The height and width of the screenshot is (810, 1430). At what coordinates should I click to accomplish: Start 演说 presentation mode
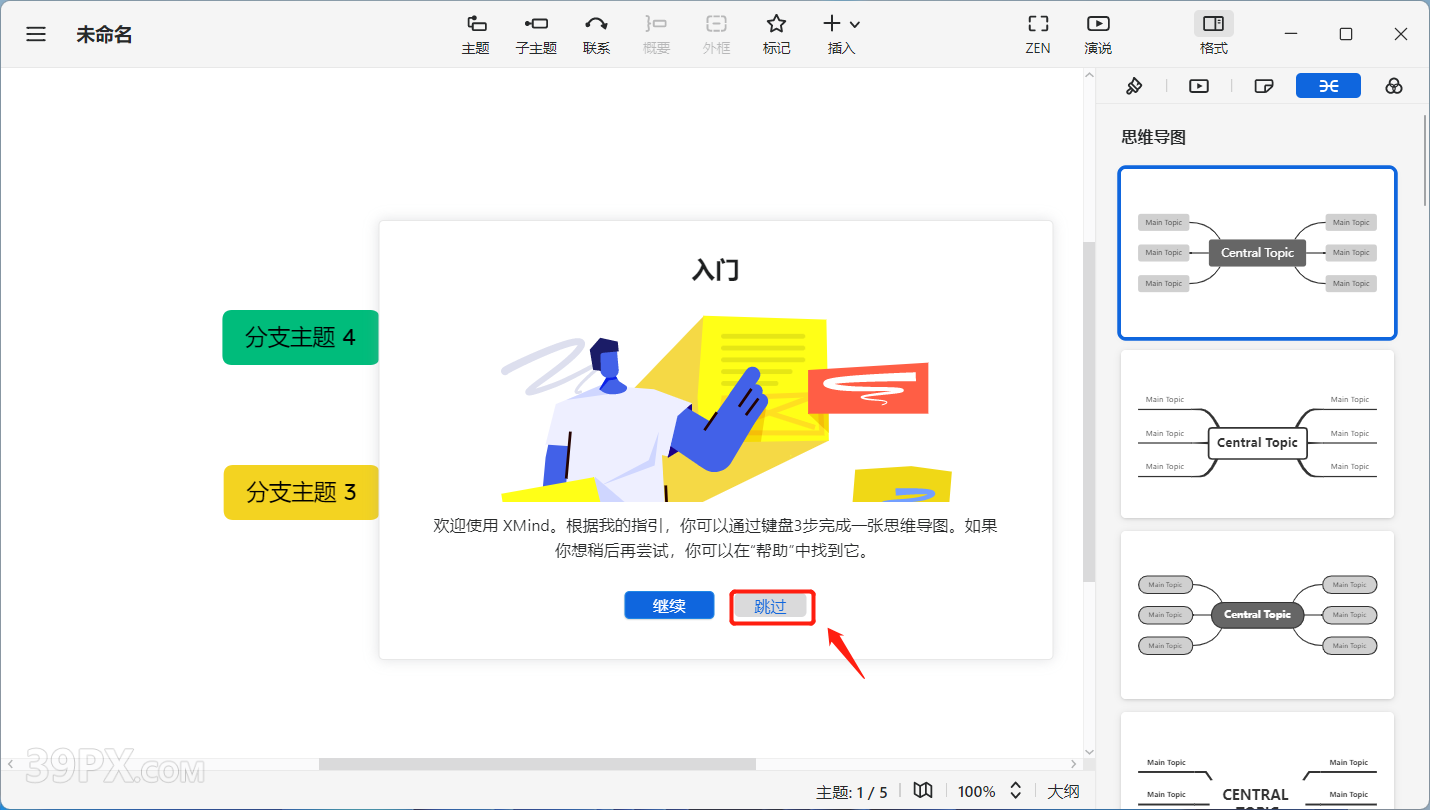pos(1098,34)
